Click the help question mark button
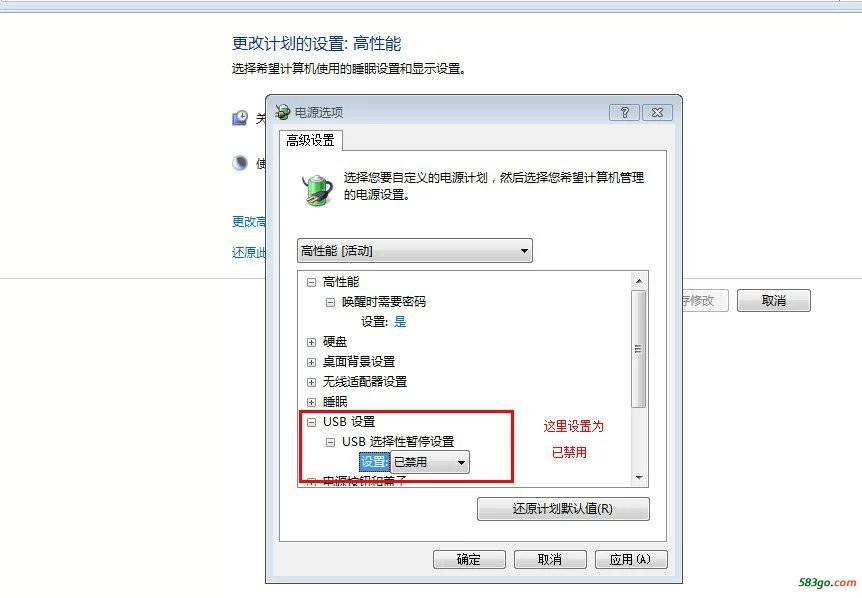The height and width of the screenshot is (598, 862). tap(624, 113)
